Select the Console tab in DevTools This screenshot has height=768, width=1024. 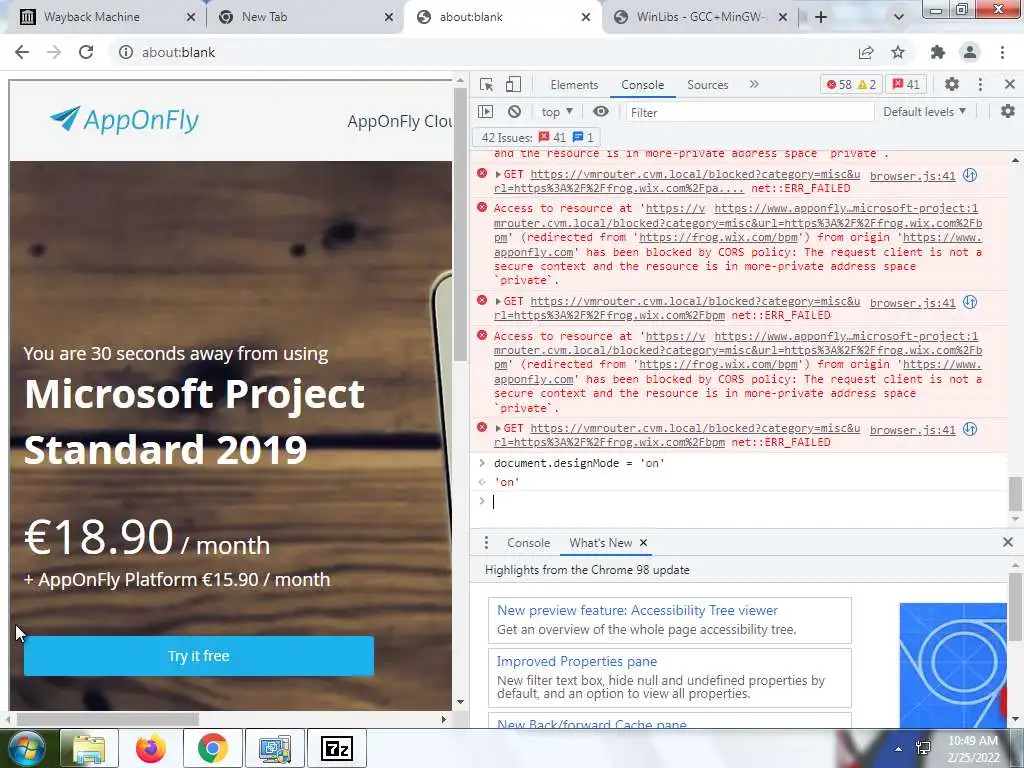pyautogui.click(x=643, y=85)
